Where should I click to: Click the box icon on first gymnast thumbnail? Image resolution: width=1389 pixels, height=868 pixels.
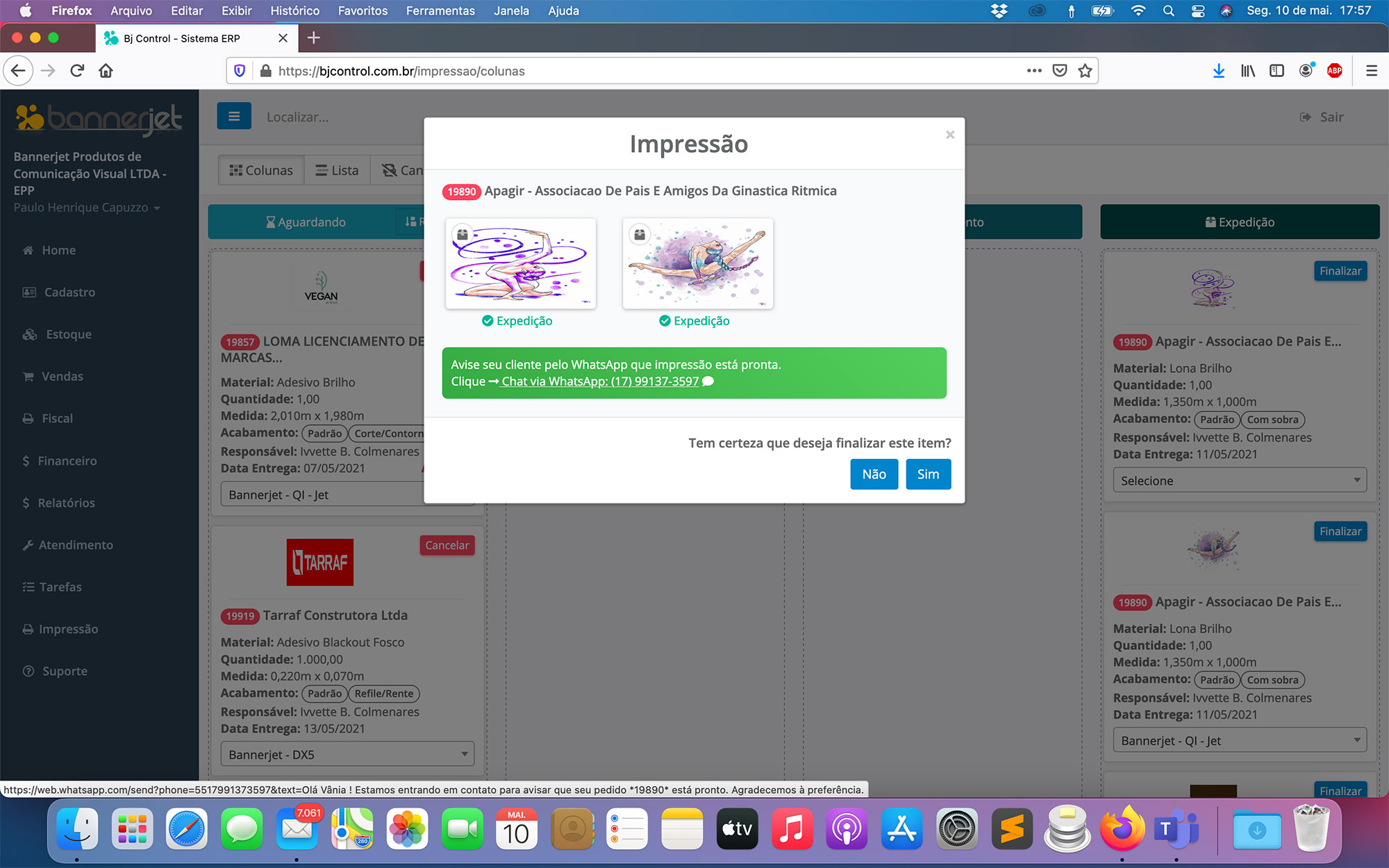click(x=463, y=235)
